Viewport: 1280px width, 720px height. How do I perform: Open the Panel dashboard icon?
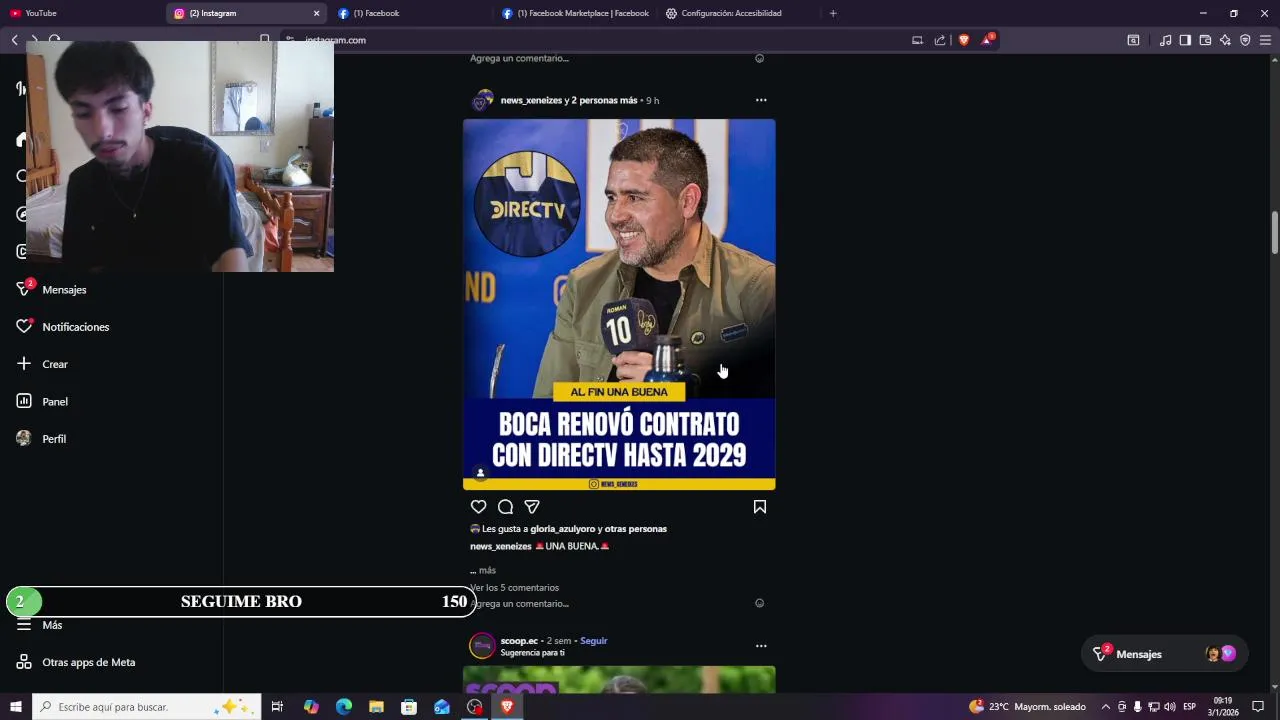tap(24, 401)
